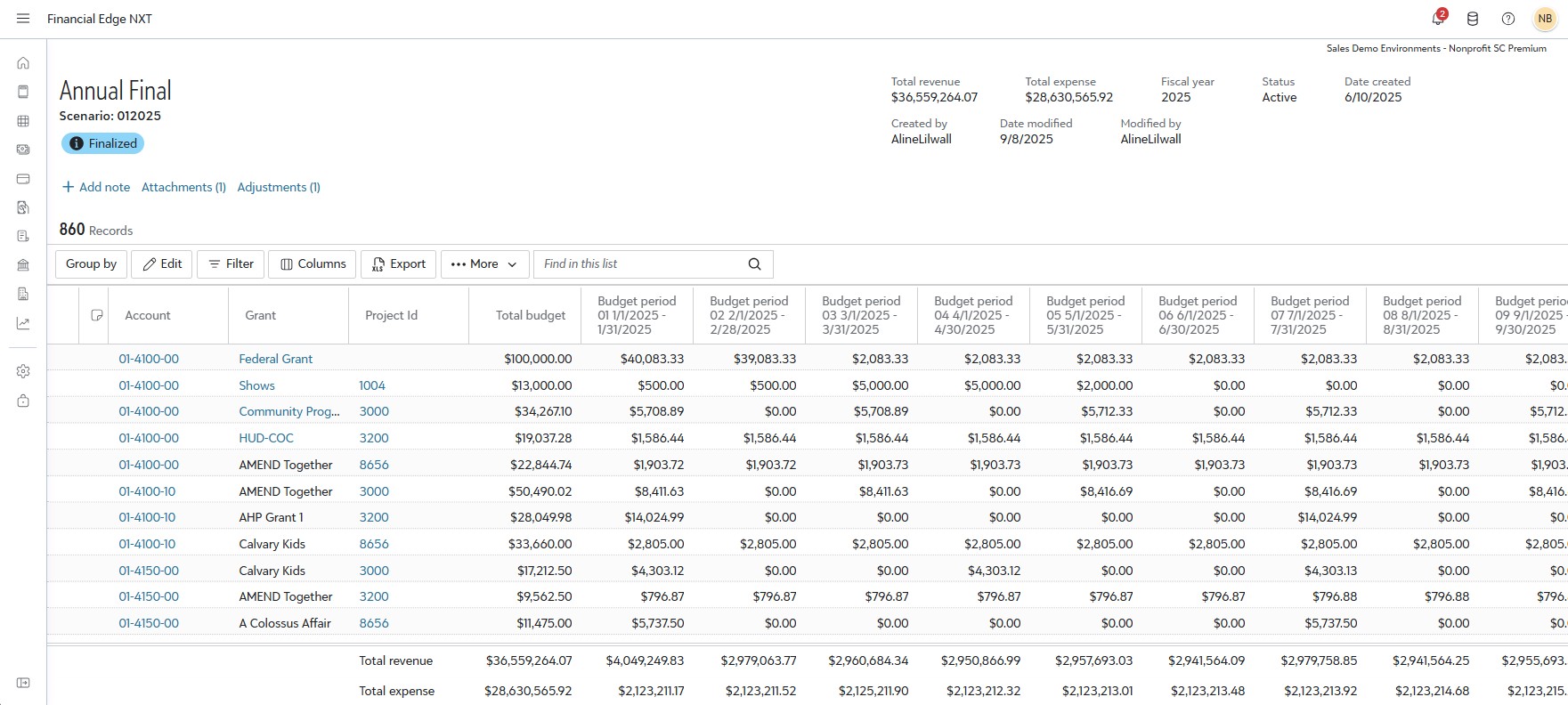Click the lock icon in sidebar
Viewport: 1568px width, 705px height.
(x=23, y=401)
